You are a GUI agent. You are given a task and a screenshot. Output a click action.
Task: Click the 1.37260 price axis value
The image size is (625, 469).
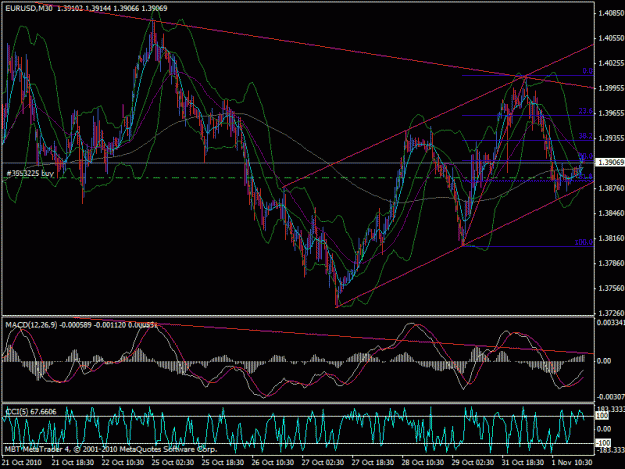[x=611, y=313]
